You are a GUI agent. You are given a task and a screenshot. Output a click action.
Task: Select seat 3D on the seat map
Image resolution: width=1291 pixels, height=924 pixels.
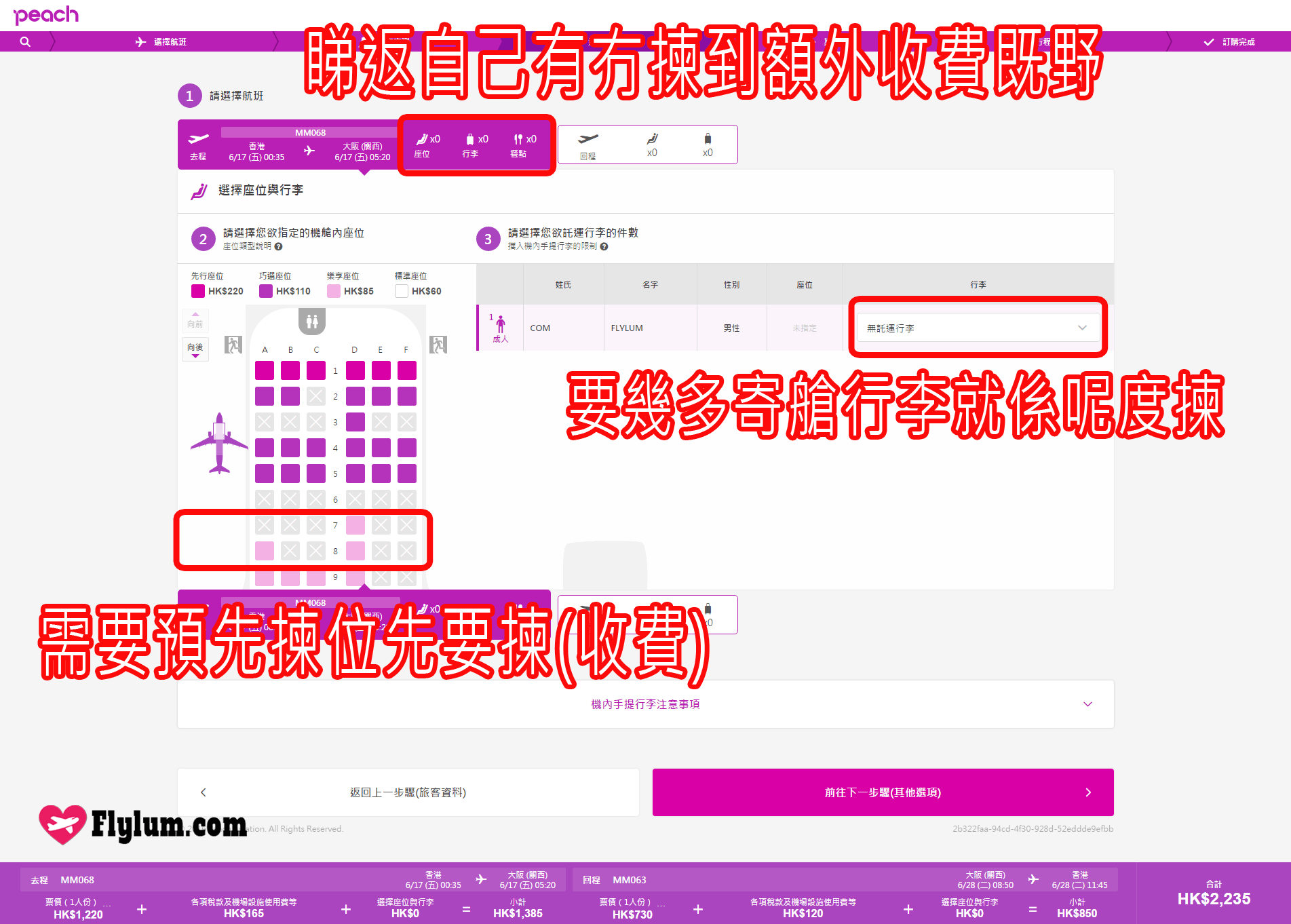355,422
